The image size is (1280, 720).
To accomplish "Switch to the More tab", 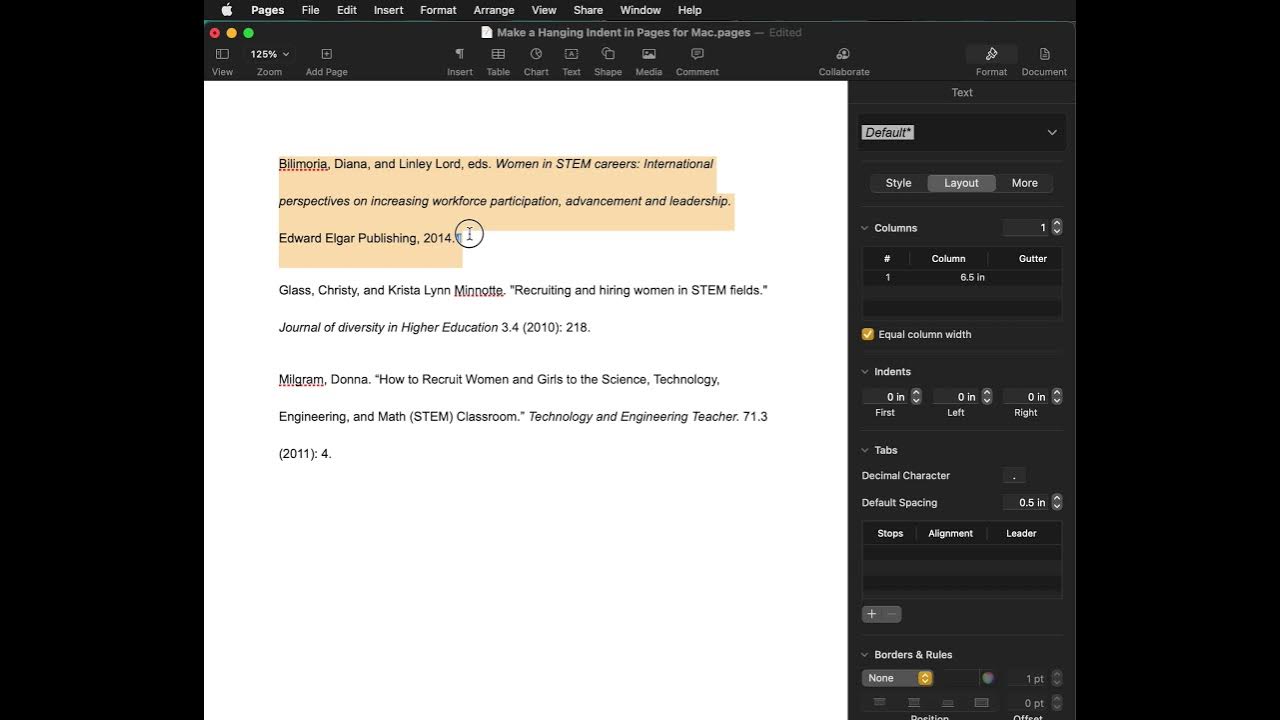I will click(1024, 183).
